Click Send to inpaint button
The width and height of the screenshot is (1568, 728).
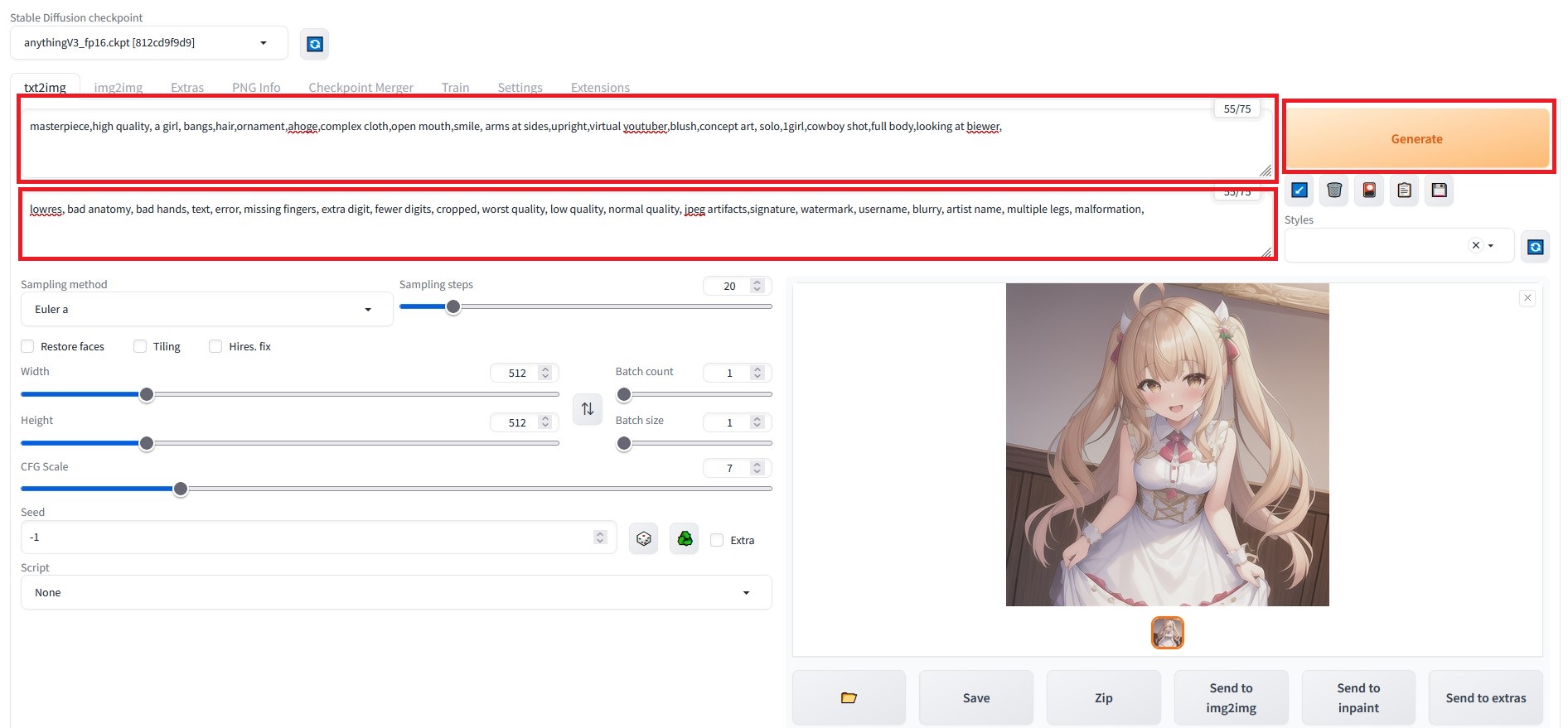(1358, 697)
